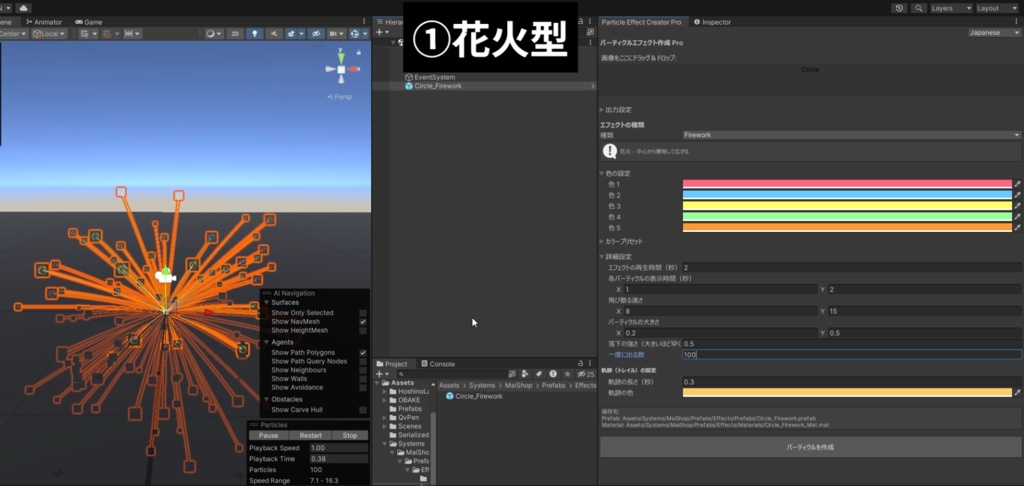Switch to the Console tab
Viewport: 1024px width, 486px height.
click(x=438, y=364)
